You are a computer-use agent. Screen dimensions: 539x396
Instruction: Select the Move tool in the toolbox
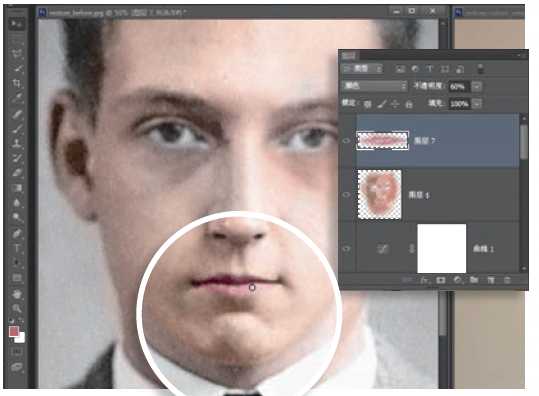(x=16, y=24)
